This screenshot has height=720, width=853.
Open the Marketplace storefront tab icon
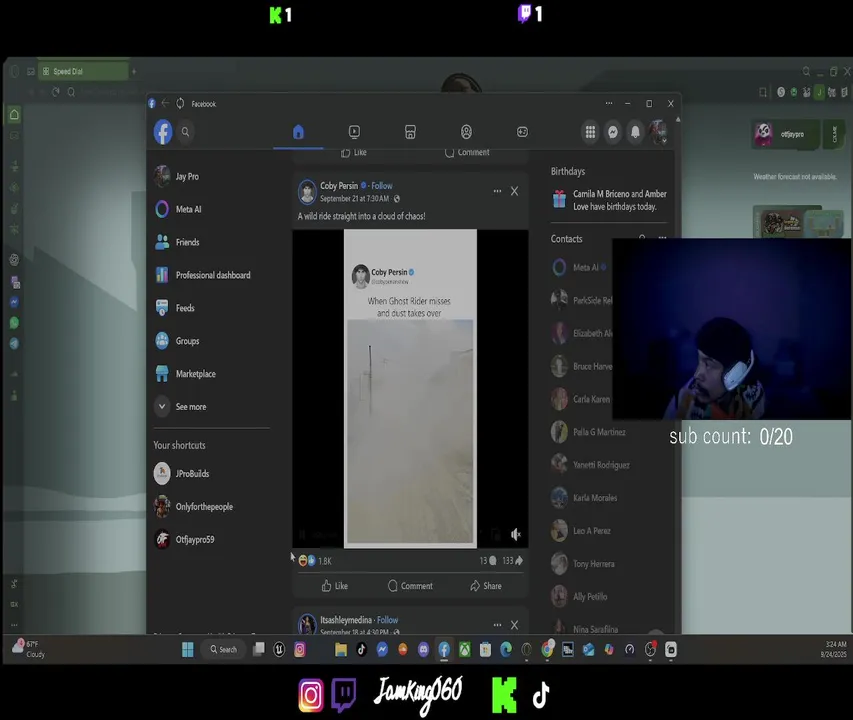(410, 132)
